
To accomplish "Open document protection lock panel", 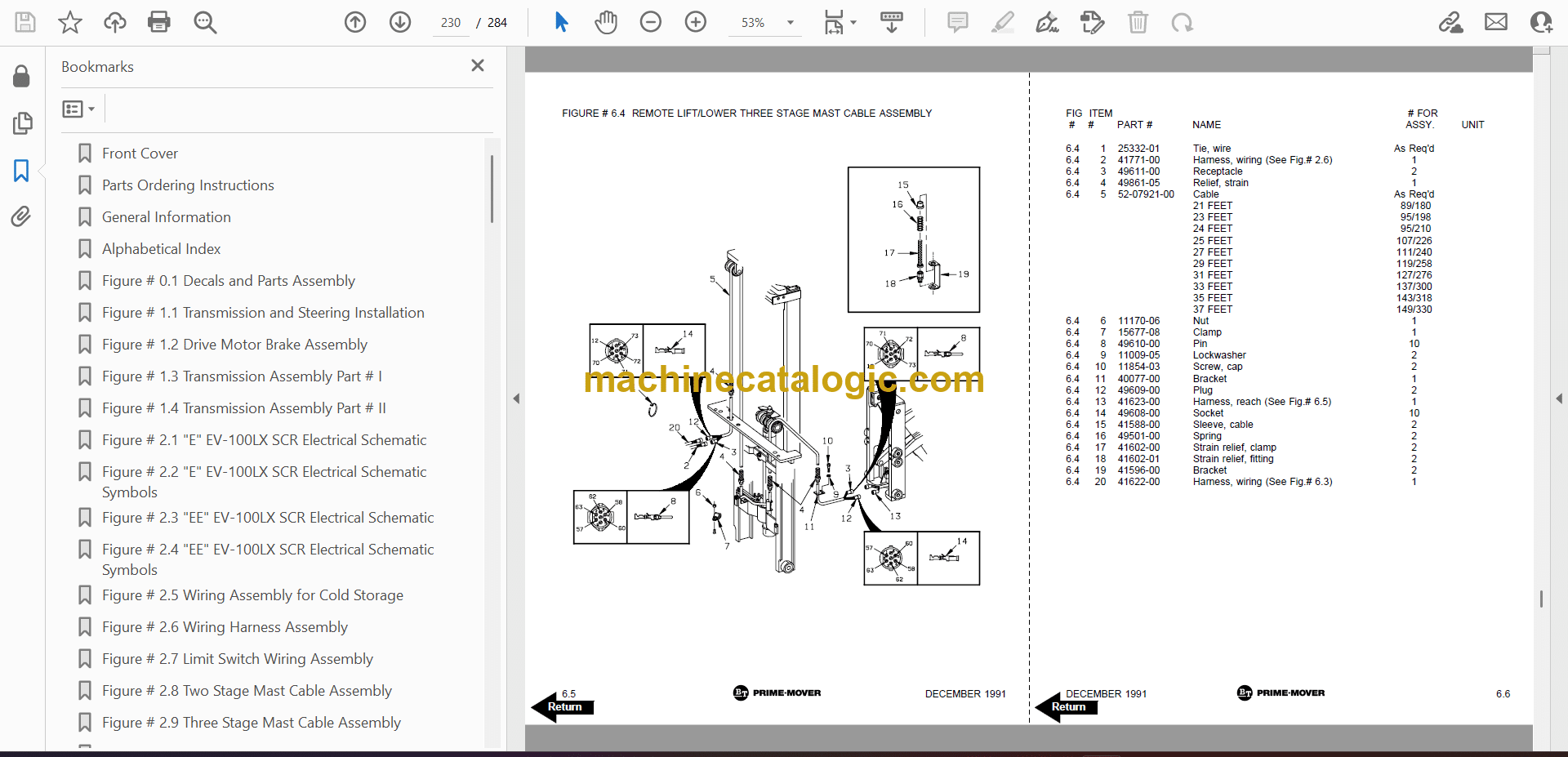I will [22, 77].
